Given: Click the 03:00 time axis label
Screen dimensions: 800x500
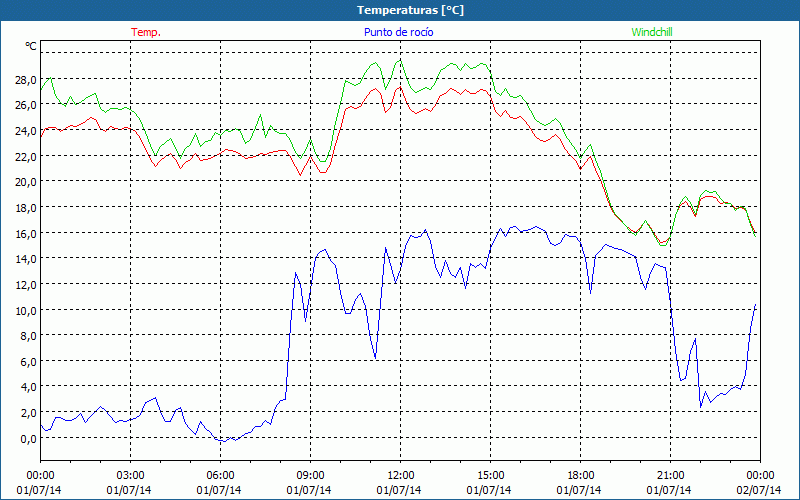Looking at the screenshot, I should point(130,476).
